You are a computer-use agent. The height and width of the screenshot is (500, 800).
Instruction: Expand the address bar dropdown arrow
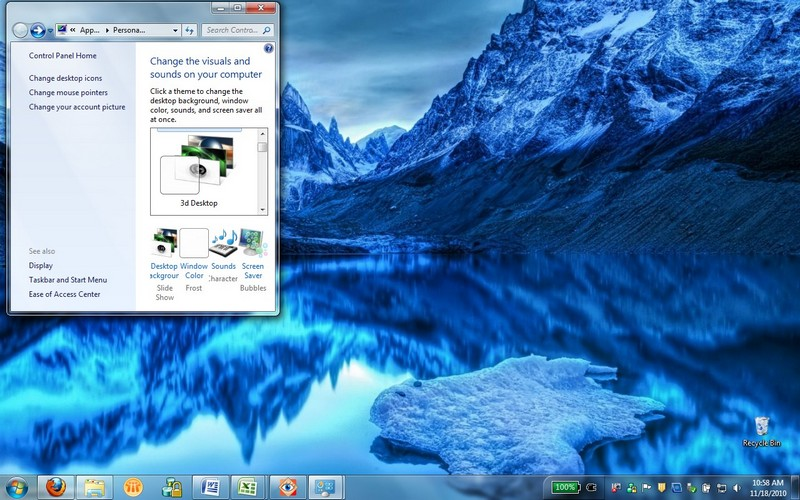point(176,31)
